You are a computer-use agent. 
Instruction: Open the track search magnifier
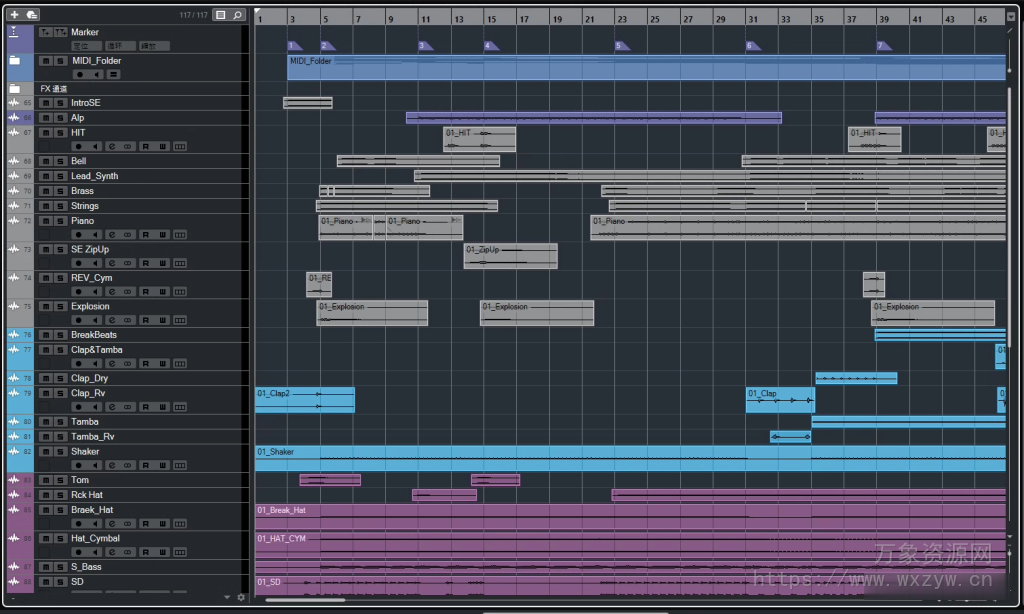(237, 15)
